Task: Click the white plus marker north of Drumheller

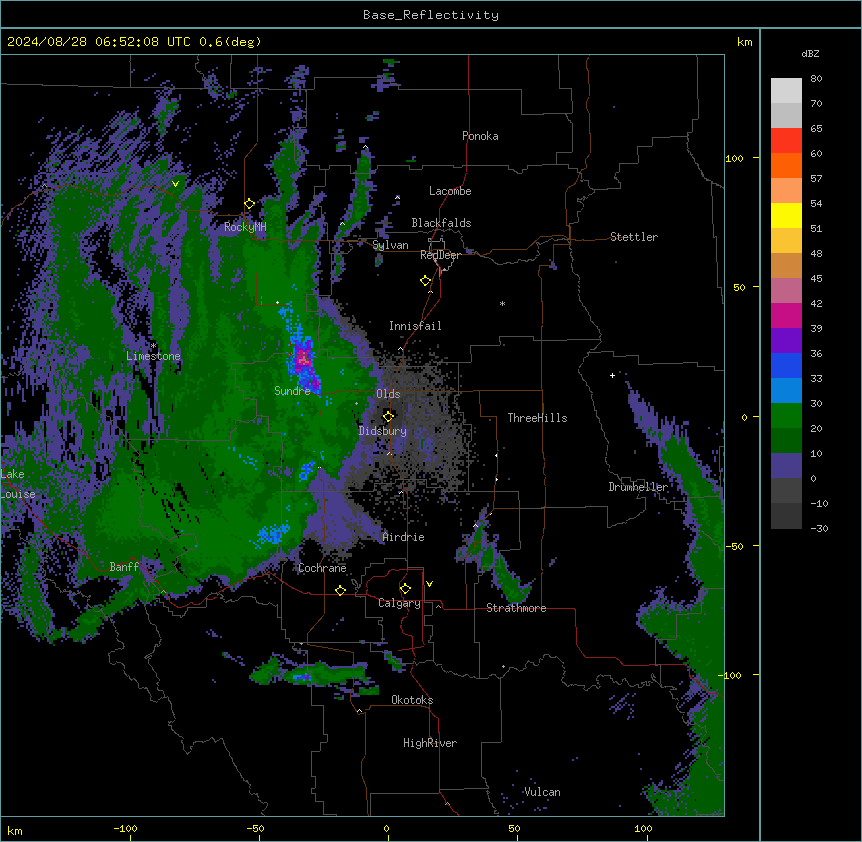Action: tap(612, 375)
